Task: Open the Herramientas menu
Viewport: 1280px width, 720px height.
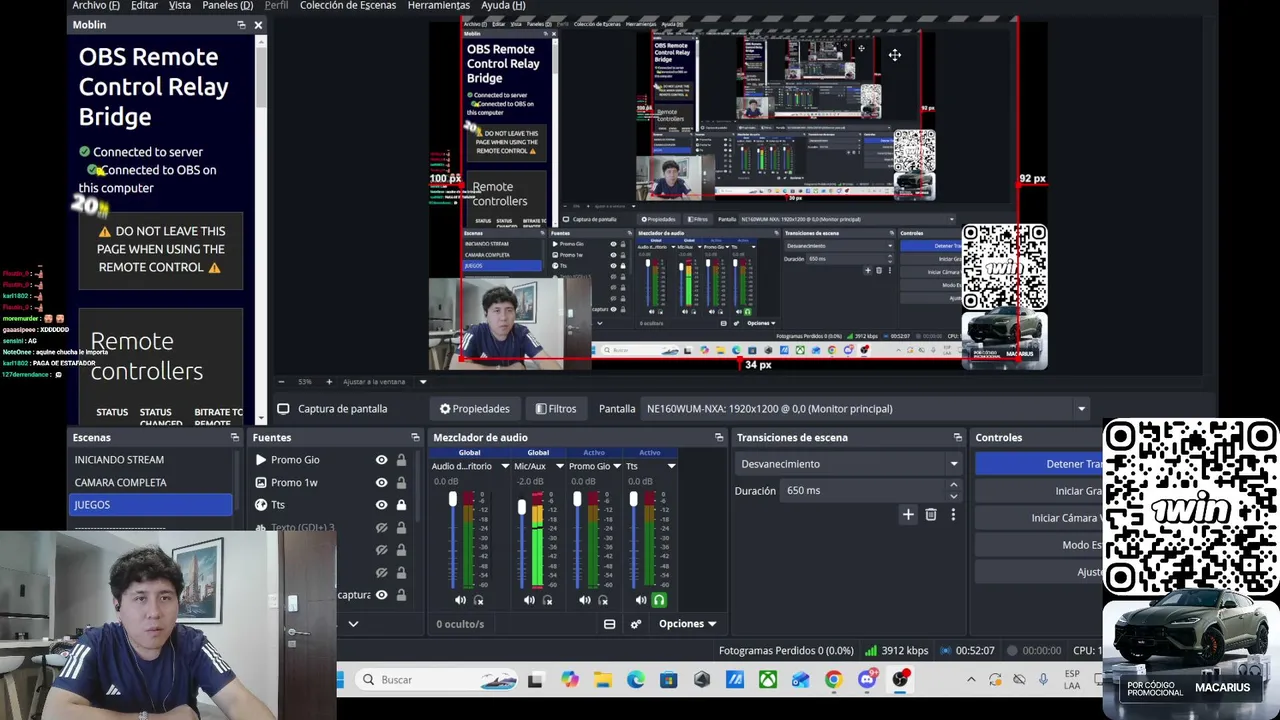Action: click(439, 5)
